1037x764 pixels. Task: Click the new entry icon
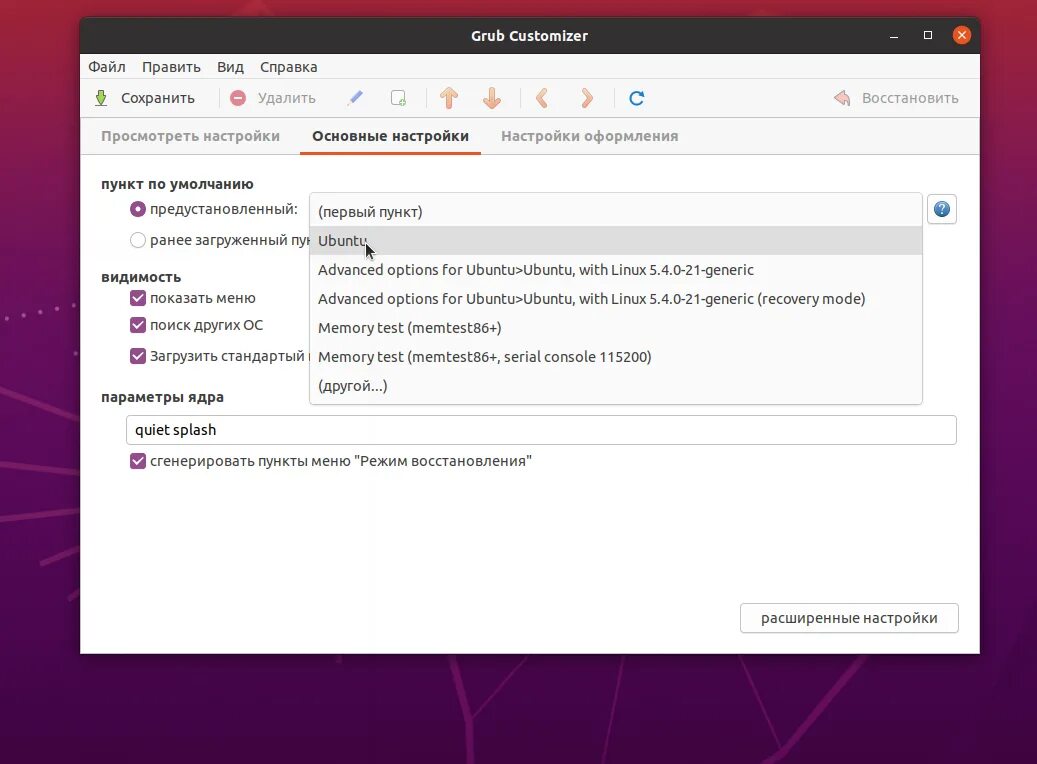pyautogui.click(x=398, y=99)
